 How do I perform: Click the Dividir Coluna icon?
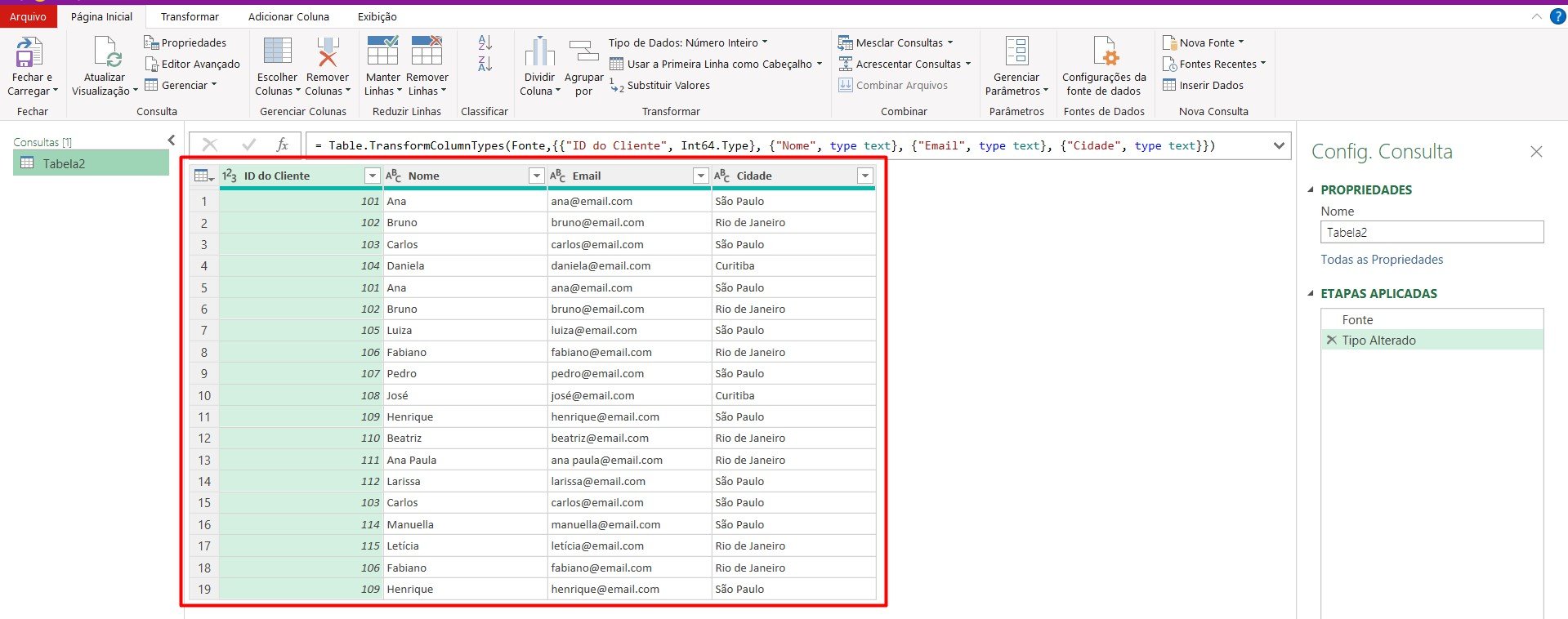point(539,51)
